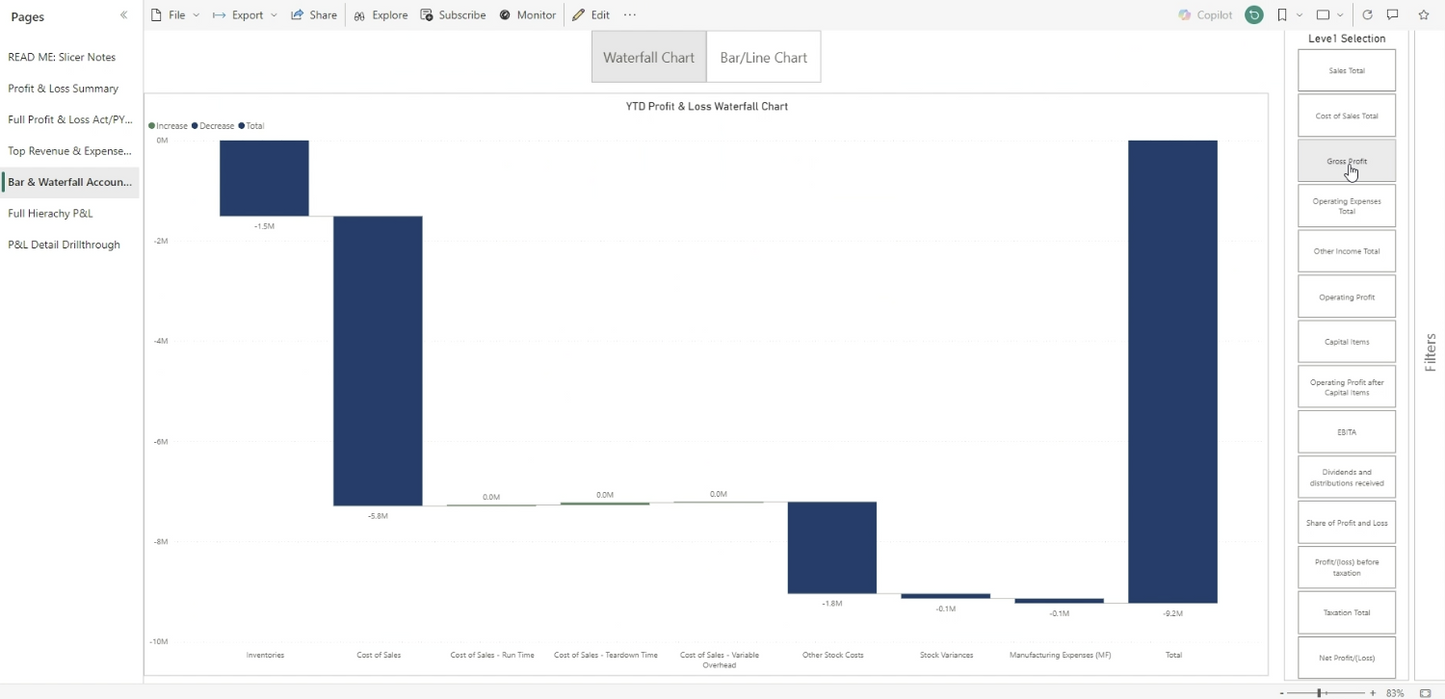1445x699 pixels.
Task: Click the Monitor icon
Action: pyautogui.click(x=505, y=15)
